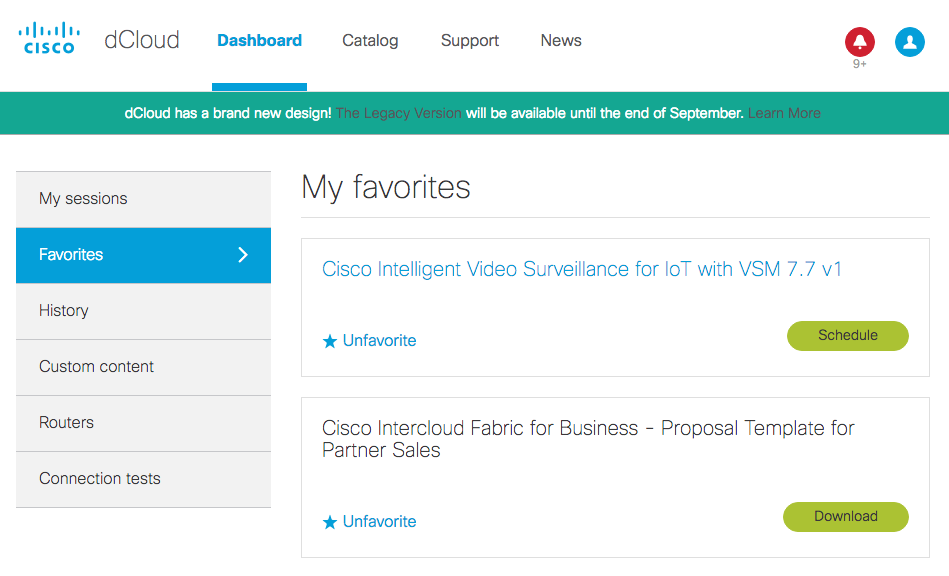Open the red notifications bell

[859, 42]
